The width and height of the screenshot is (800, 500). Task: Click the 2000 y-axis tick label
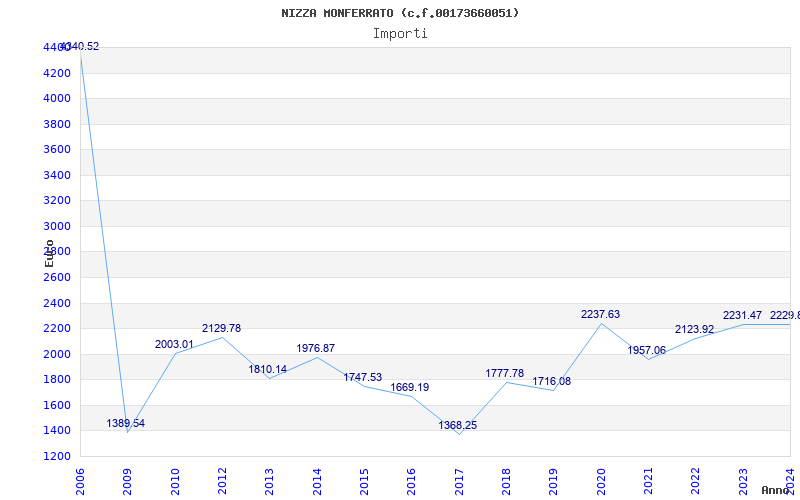(57, 355)
